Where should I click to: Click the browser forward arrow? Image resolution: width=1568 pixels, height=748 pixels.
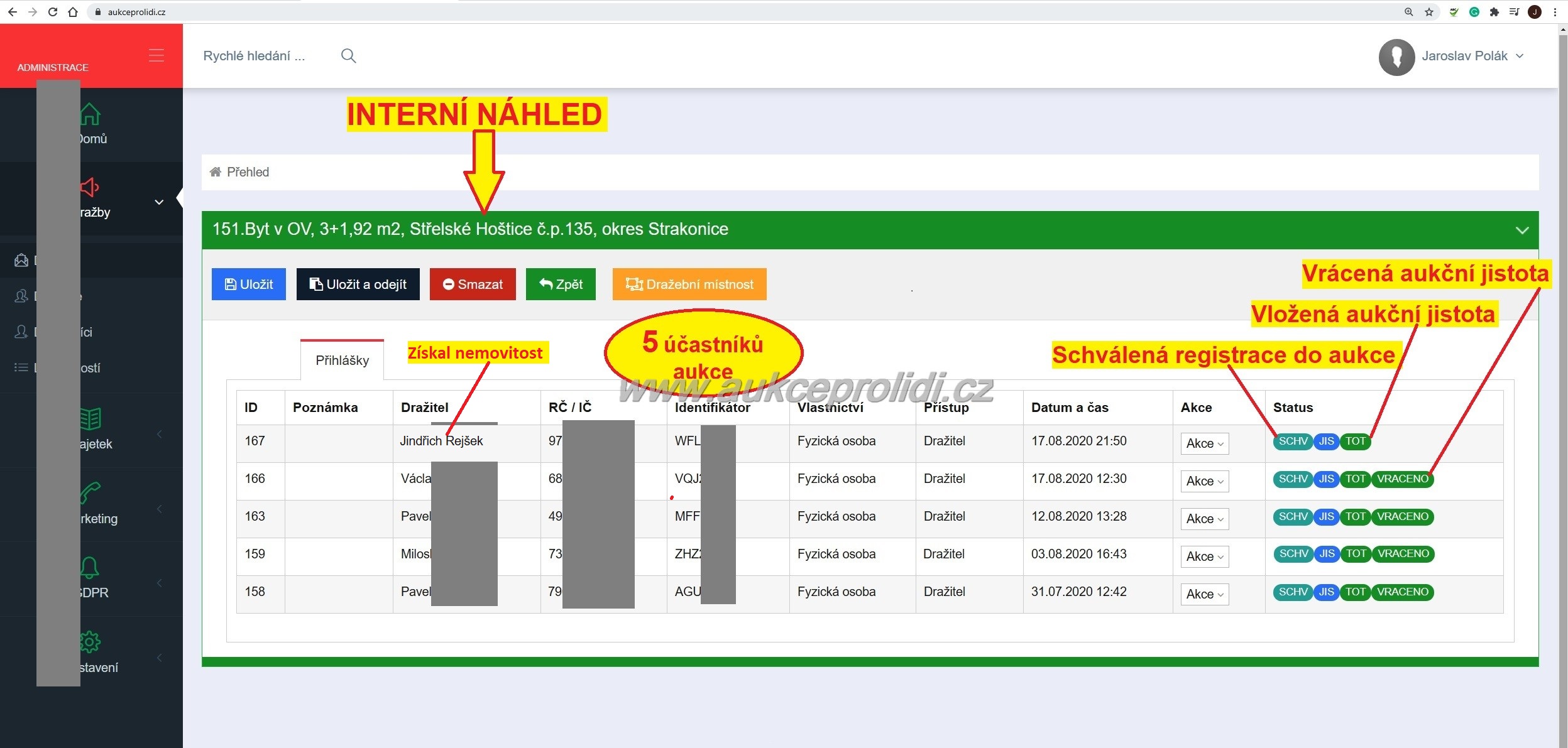point(33,12)
